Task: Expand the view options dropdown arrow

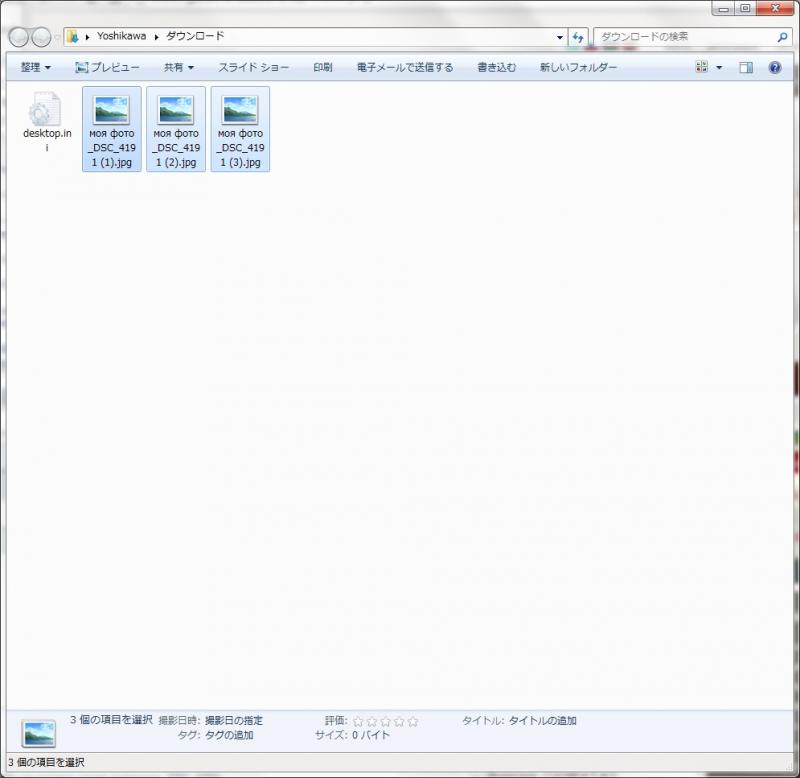Action: [x=719, y=67]
